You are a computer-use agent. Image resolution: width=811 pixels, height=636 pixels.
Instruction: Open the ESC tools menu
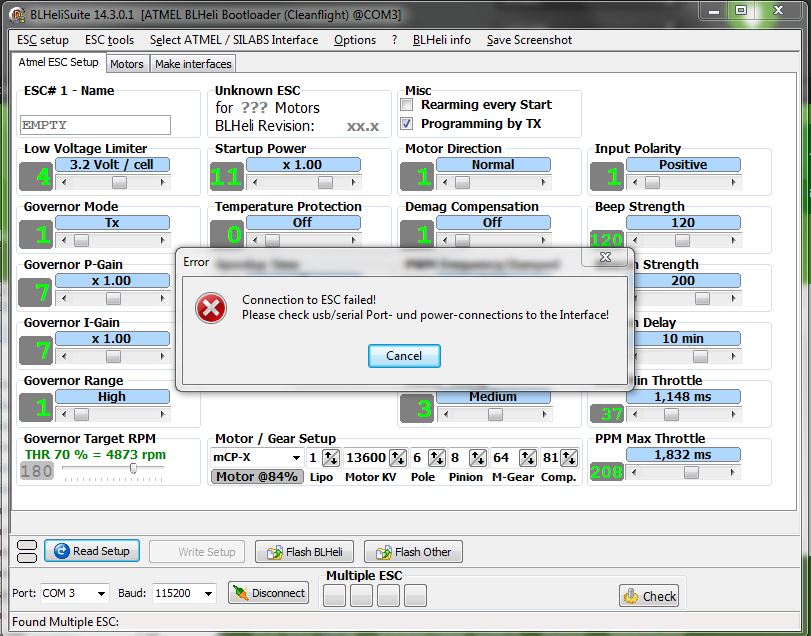pyautogui.click(x=109, y=40)
